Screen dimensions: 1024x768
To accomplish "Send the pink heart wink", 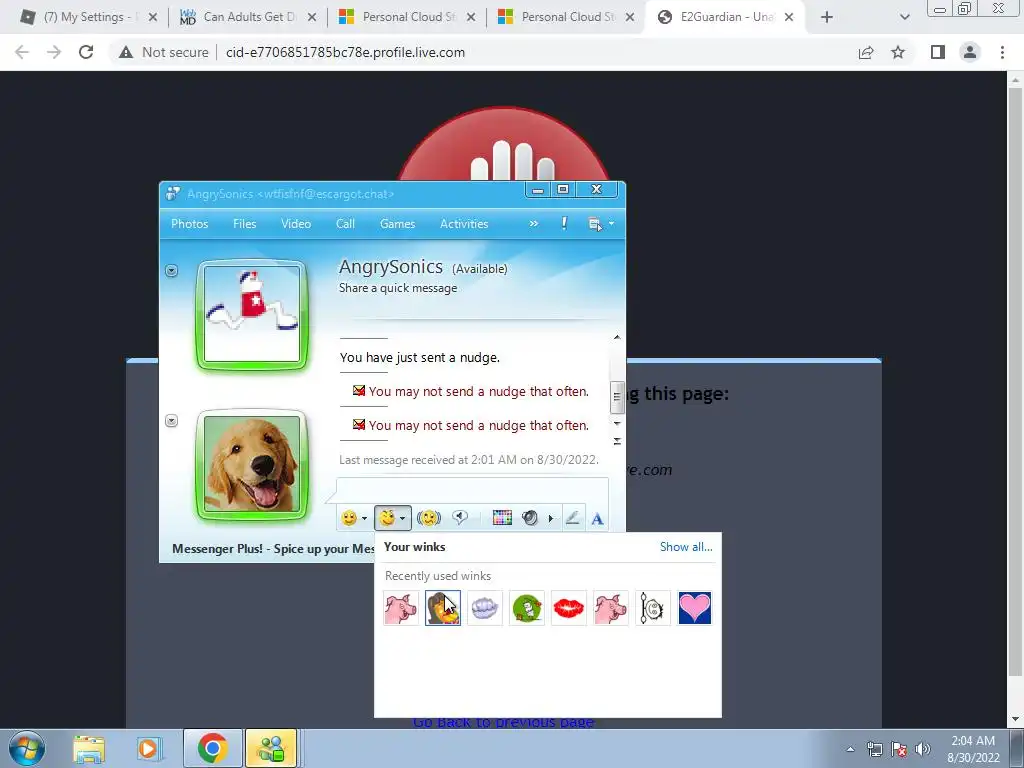I will [694, 608].
